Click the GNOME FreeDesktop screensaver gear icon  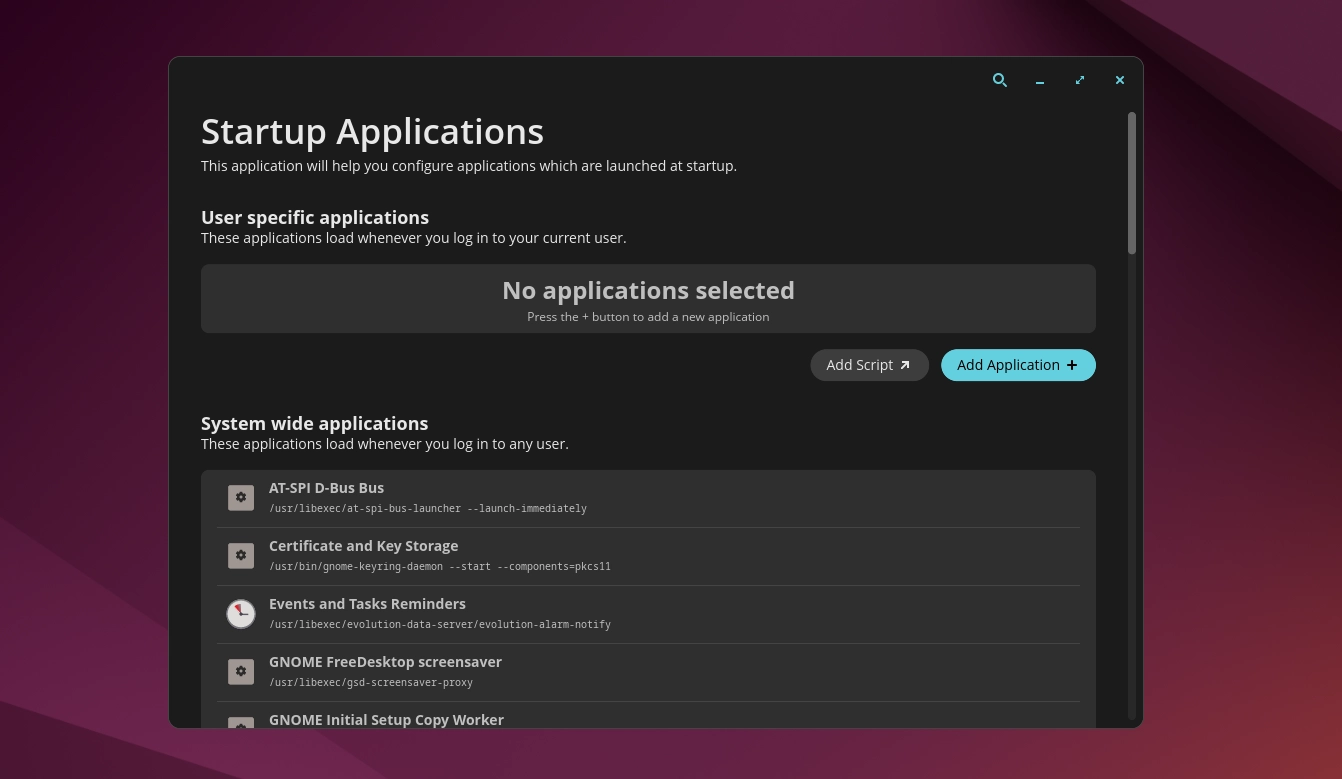click(241, 671)
